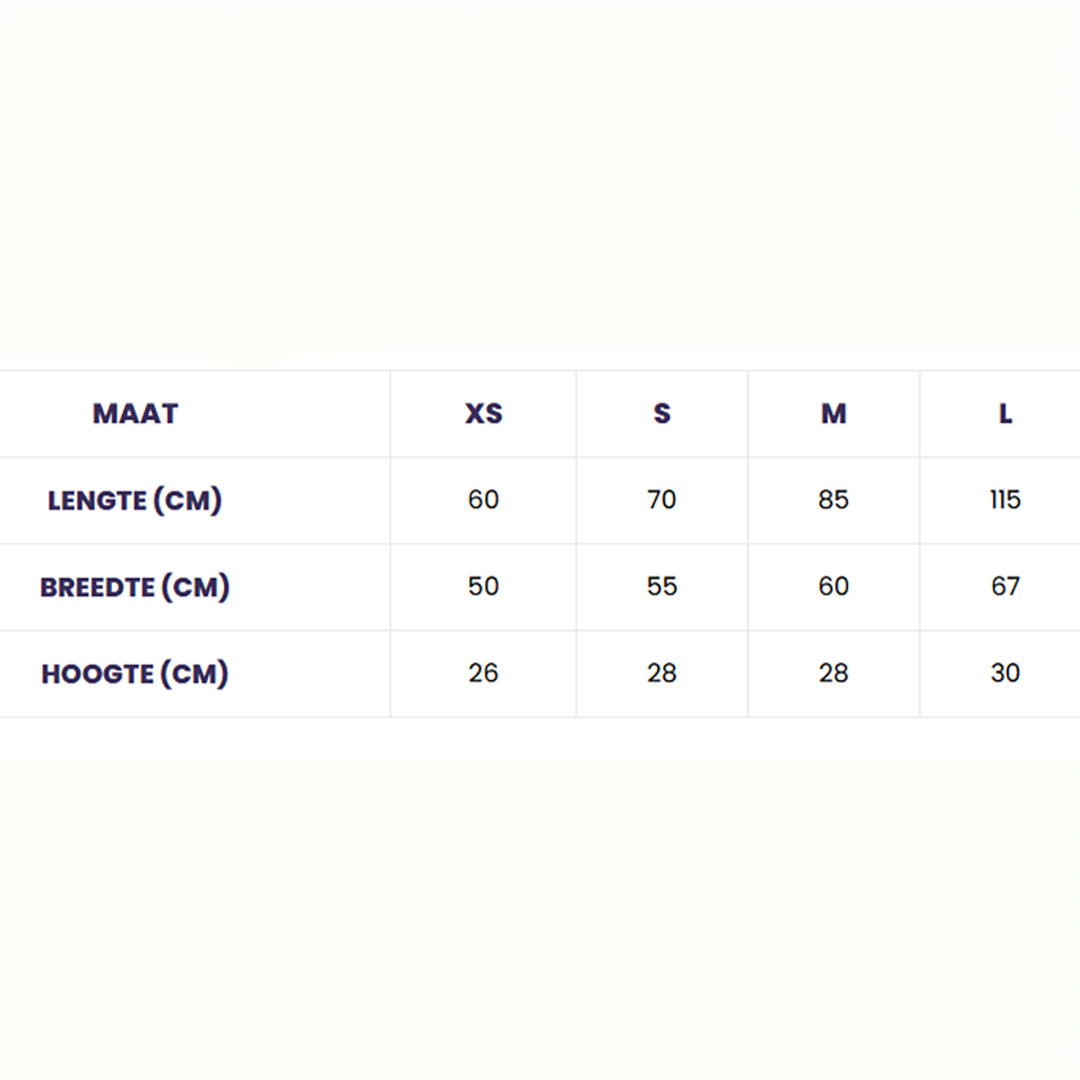
Task: Click the BREEDTE (CM) row label
Action: coord(135,587)
